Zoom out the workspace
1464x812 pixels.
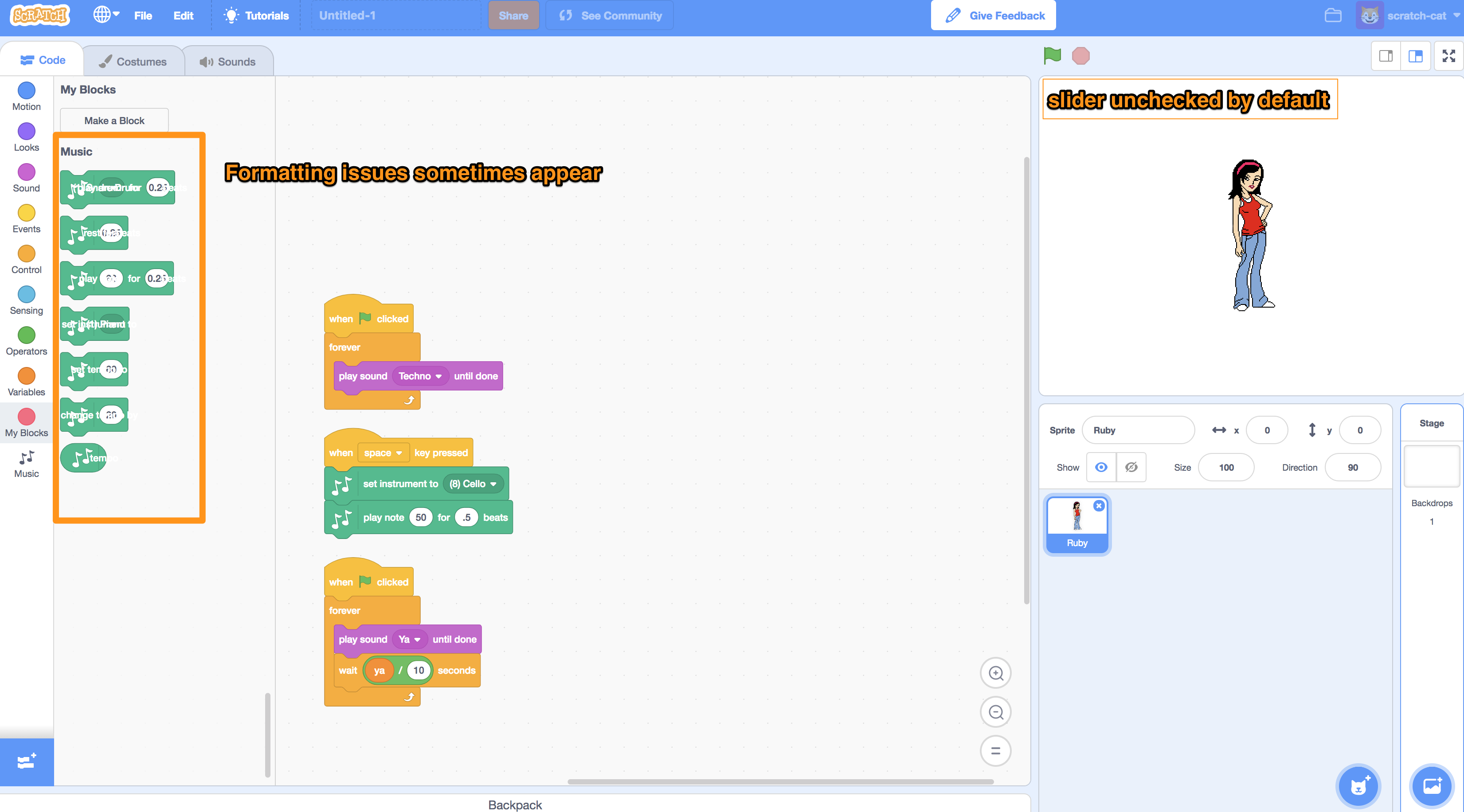pyautogui.click(x=996, y=712)
